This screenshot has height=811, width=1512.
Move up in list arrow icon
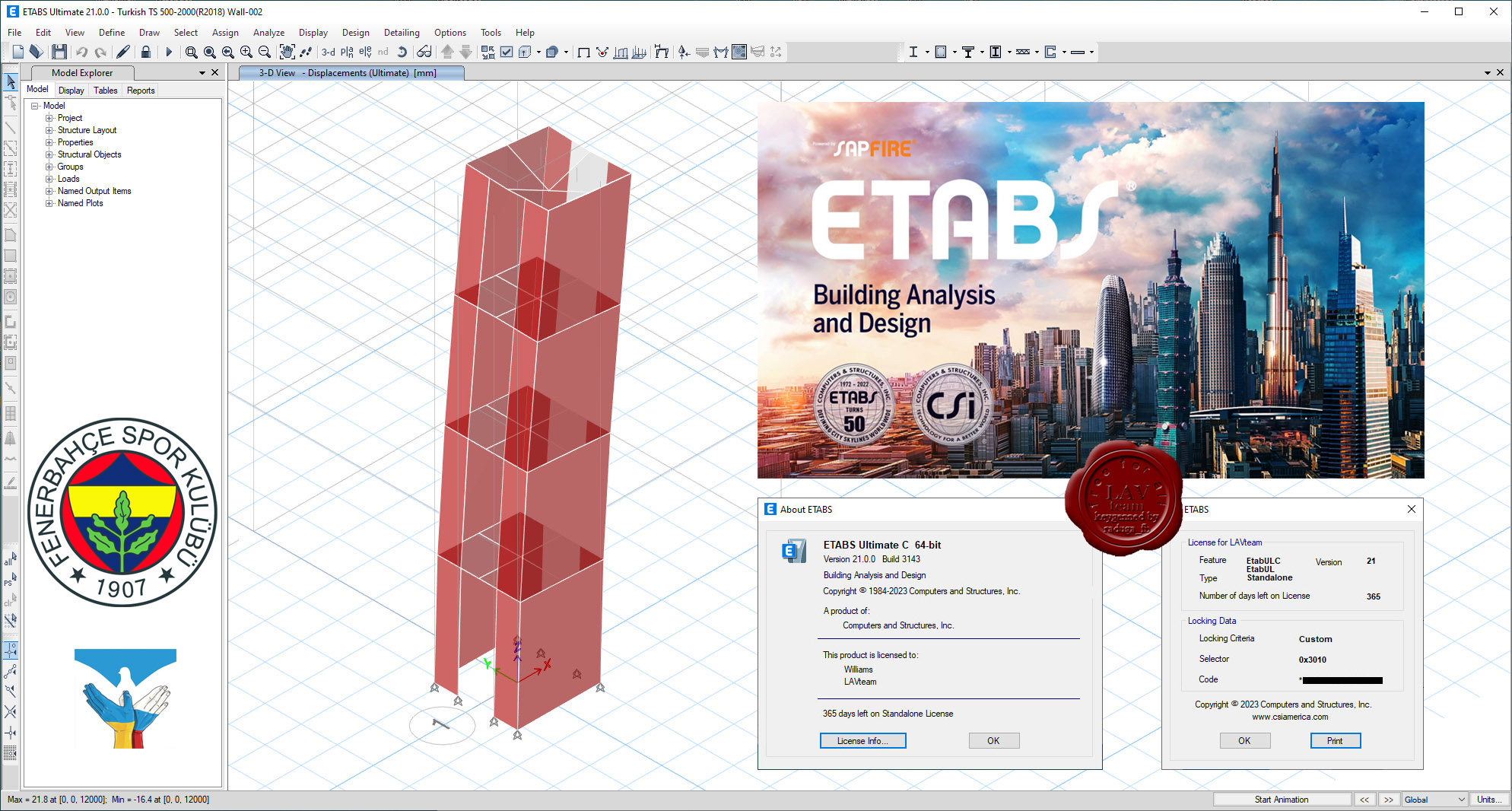coord(447,52)
